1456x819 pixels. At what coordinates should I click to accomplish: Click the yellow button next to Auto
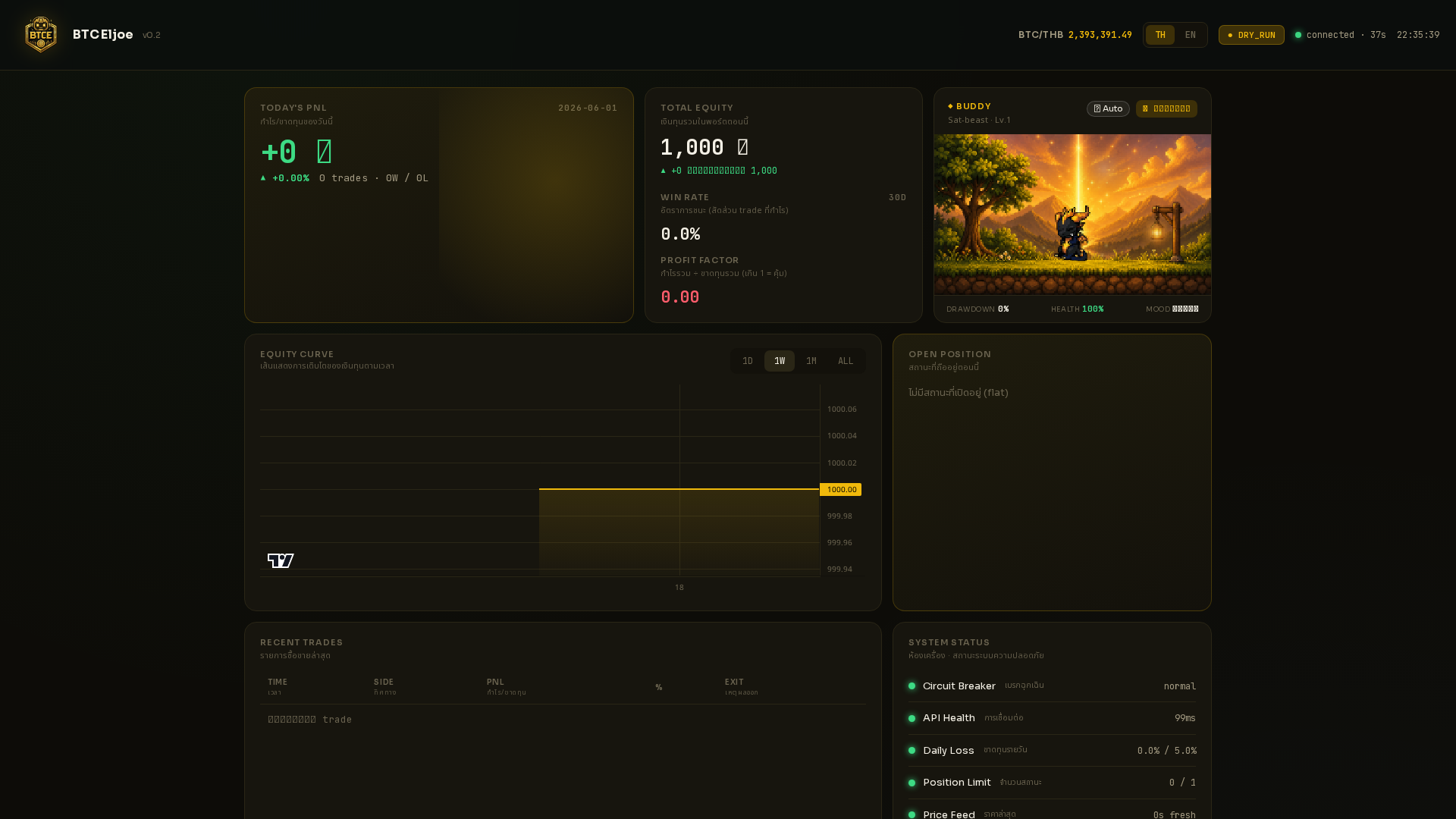tap(1166, 108)
